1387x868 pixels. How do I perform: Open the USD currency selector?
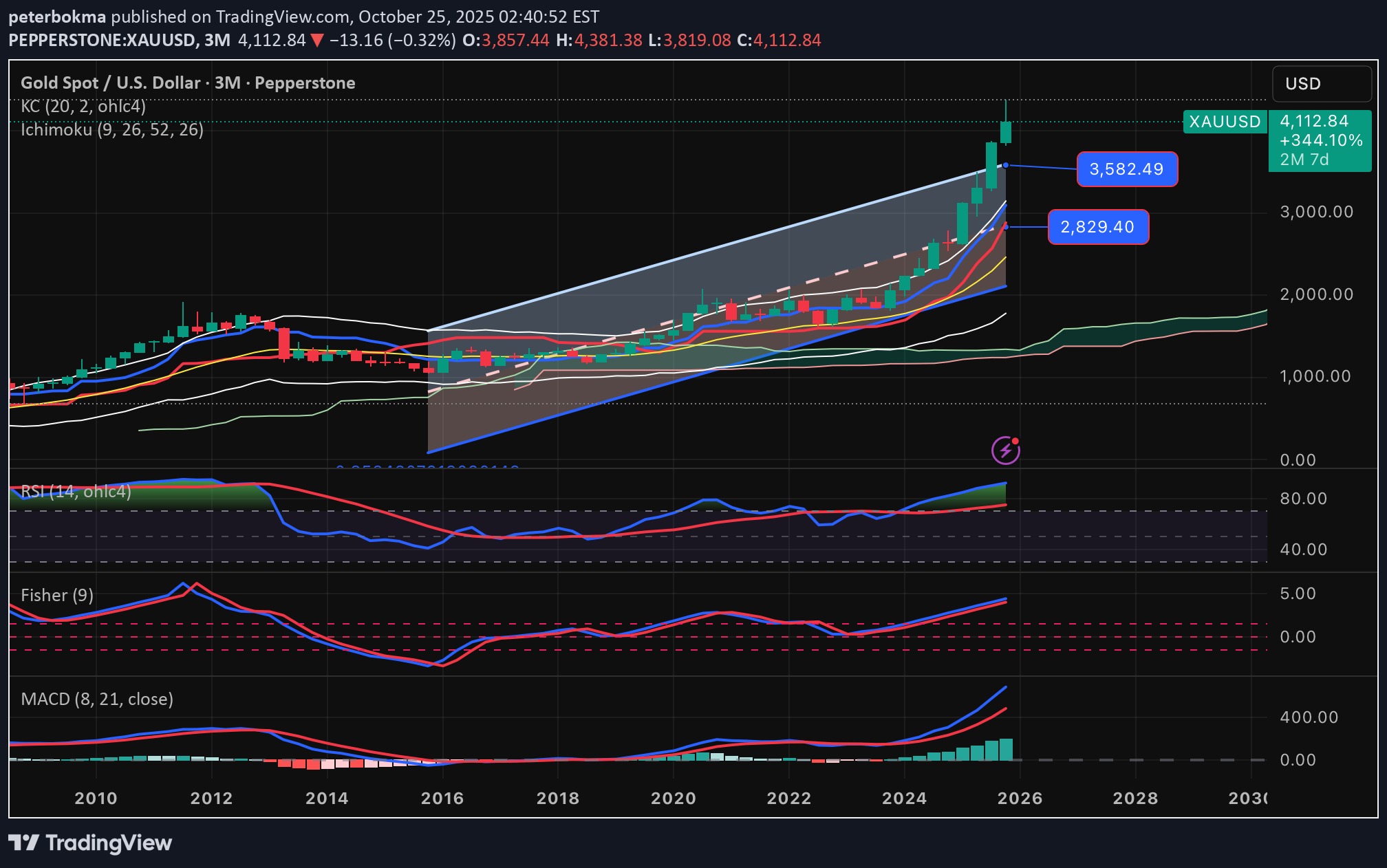coord(1321,83)
